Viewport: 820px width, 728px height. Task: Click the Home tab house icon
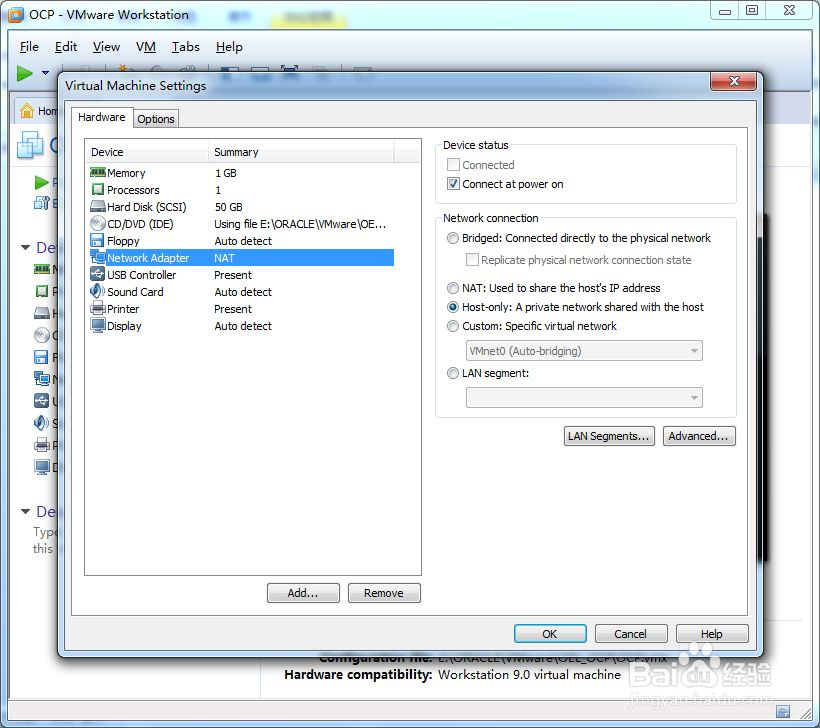(27, 110)
